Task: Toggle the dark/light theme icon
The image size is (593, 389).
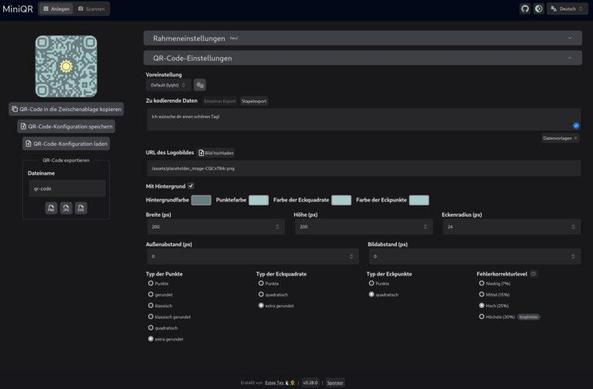Action: tap(539, 9)
